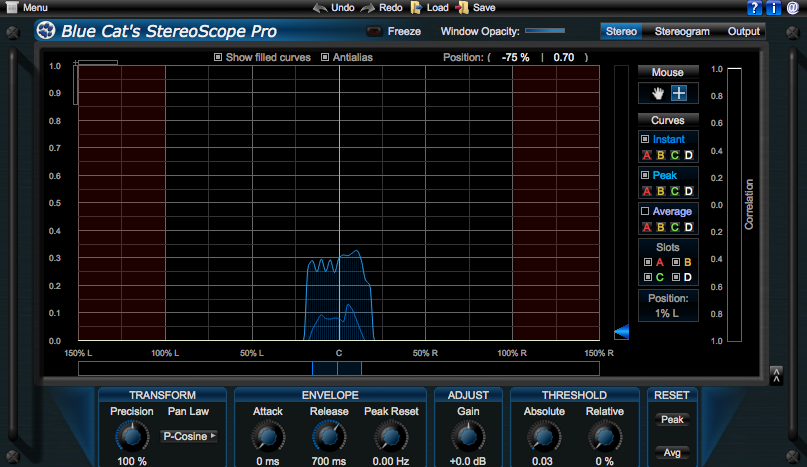Click the Load text
Image resolution: width=807 pixels, height=467 pixels.
click(437, 8)
